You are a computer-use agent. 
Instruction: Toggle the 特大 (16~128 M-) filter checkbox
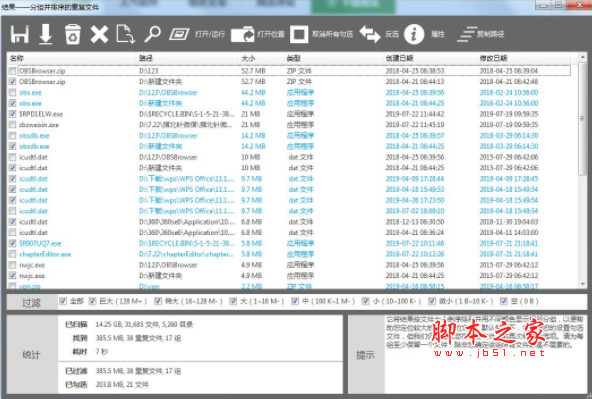coord(158,301)
